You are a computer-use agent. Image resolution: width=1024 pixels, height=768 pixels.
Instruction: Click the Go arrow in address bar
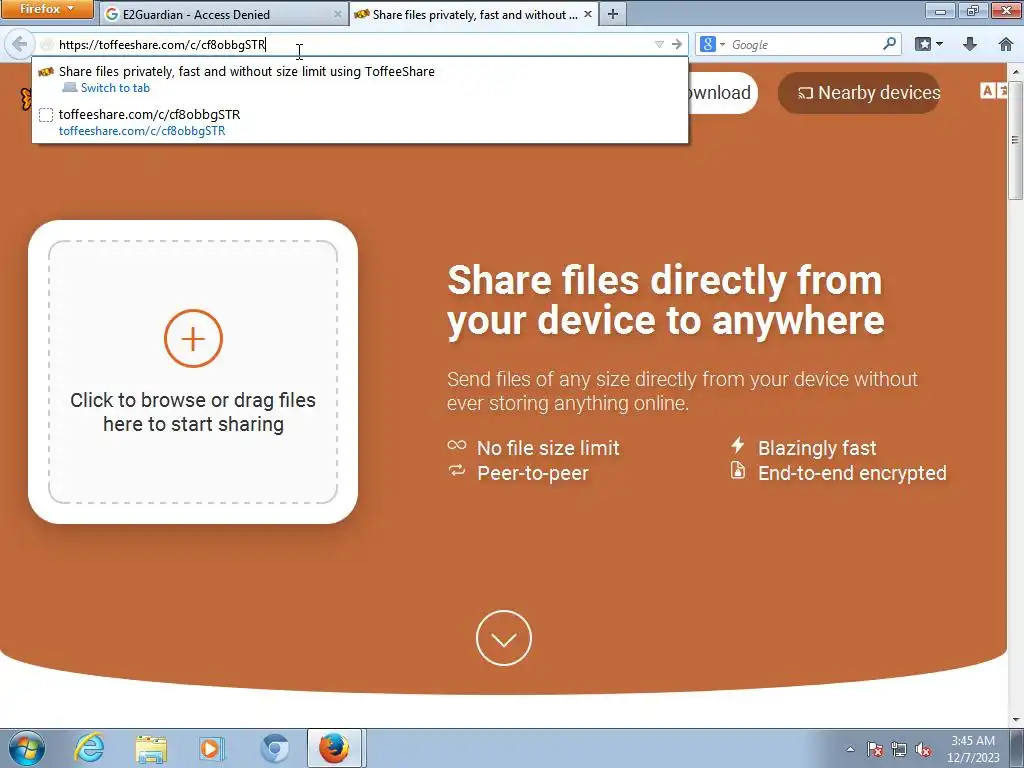click(677, 44)
